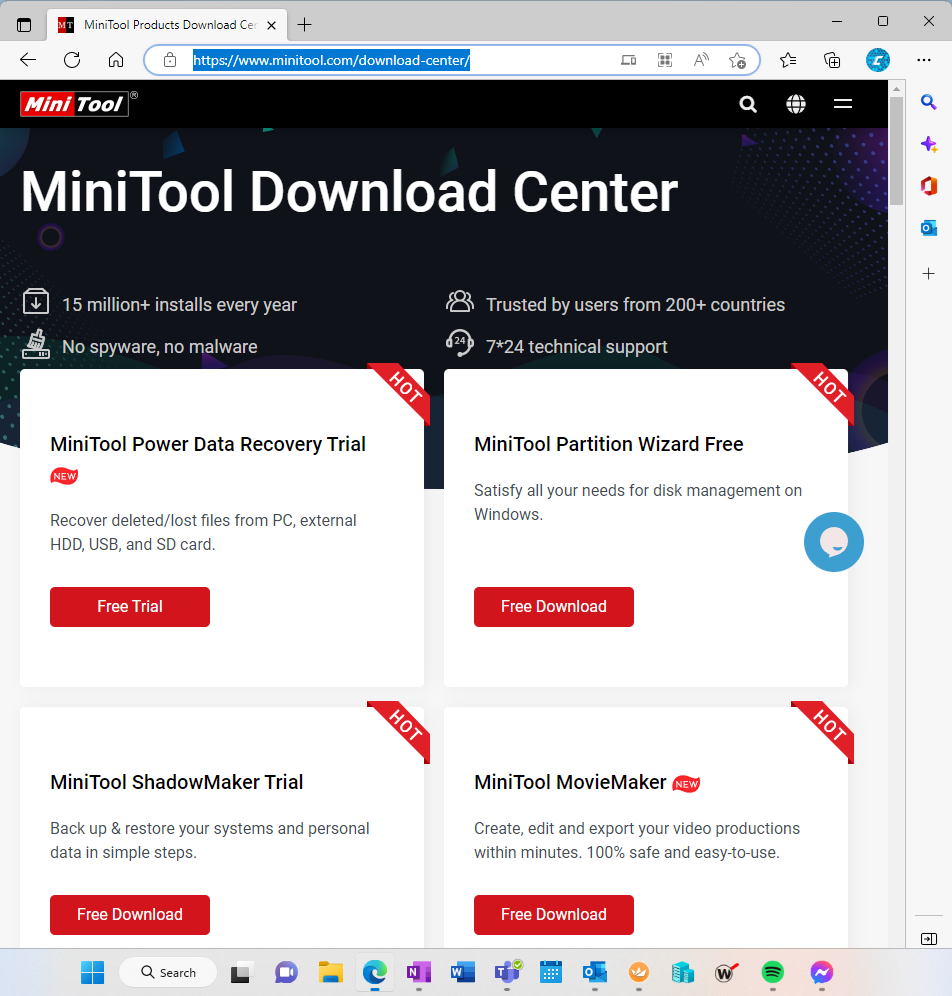Open Task View on the taskbar

pyautogui.click(x=240, y=972)
